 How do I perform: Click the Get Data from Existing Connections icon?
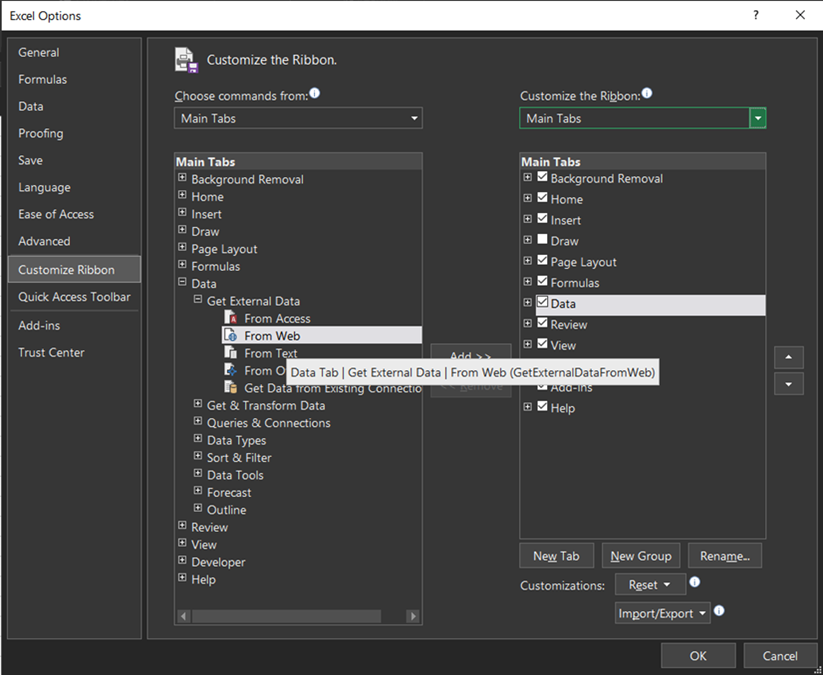point(230,388)
